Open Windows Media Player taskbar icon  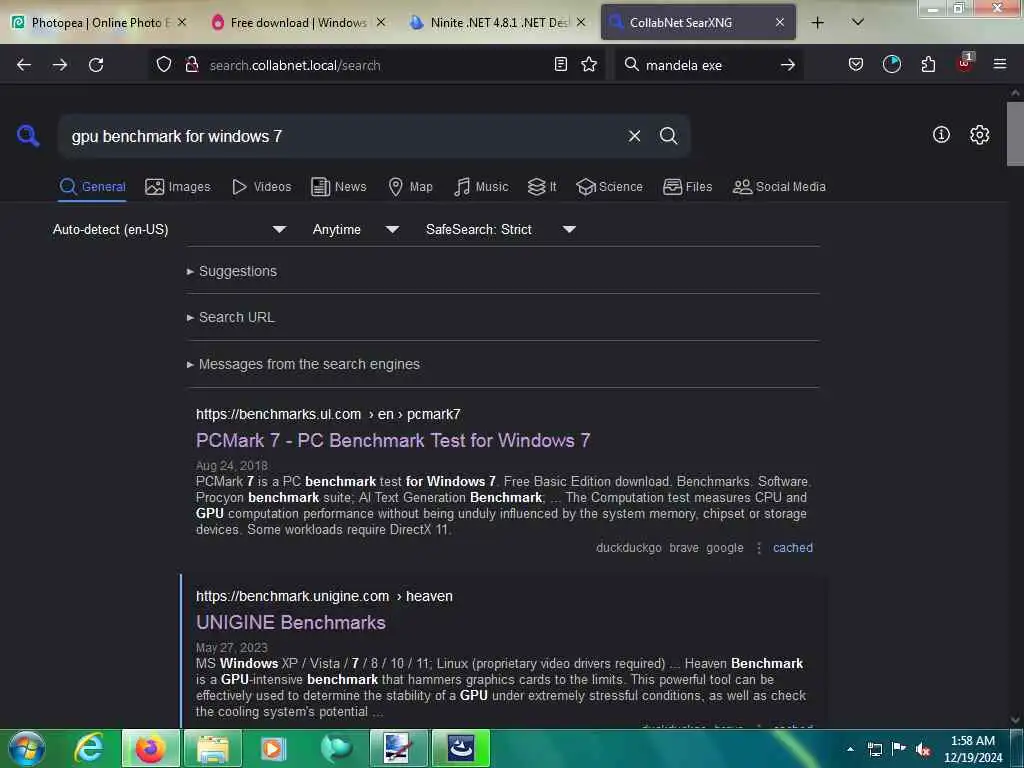pos(274,748)
